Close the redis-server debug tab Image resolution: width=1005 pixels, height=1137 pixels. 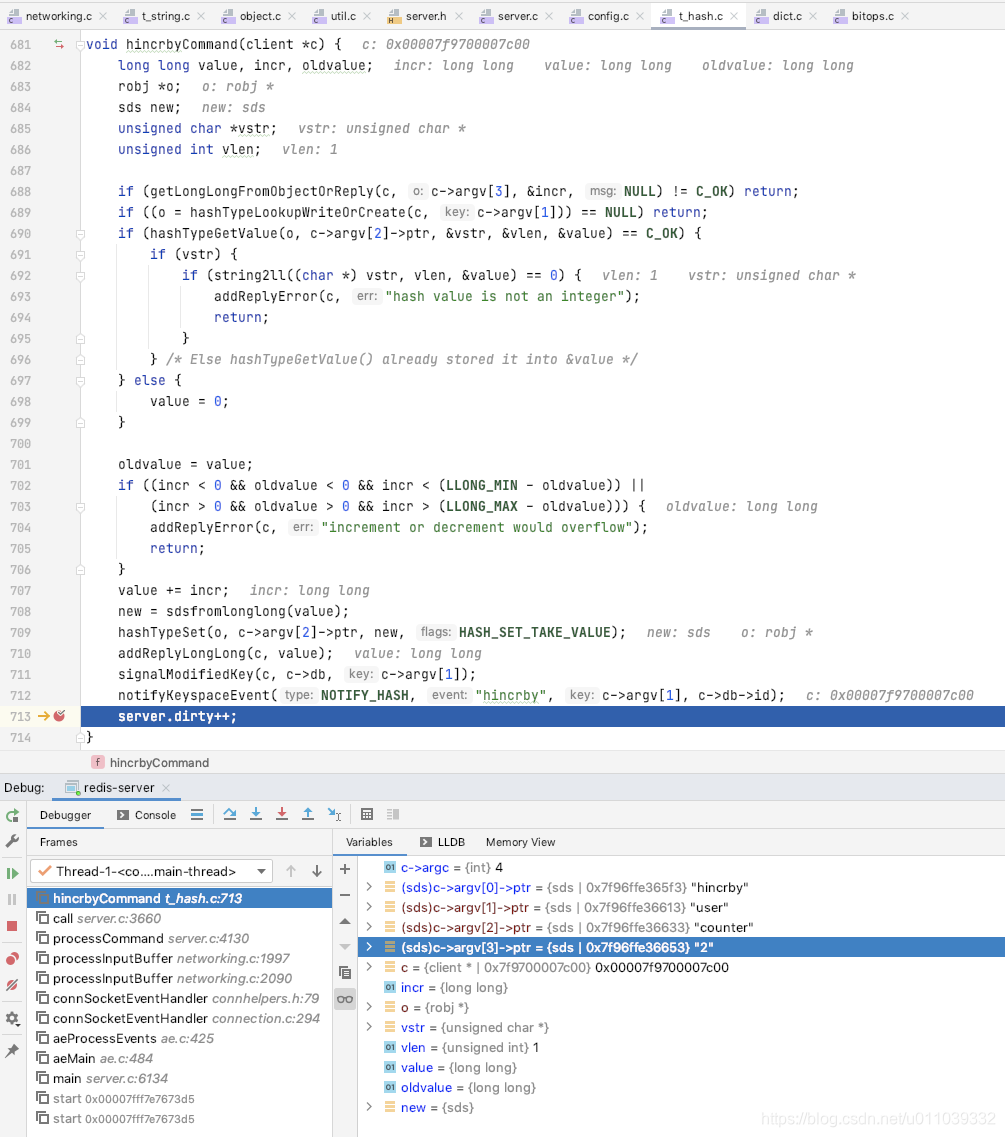coord(166,787)
